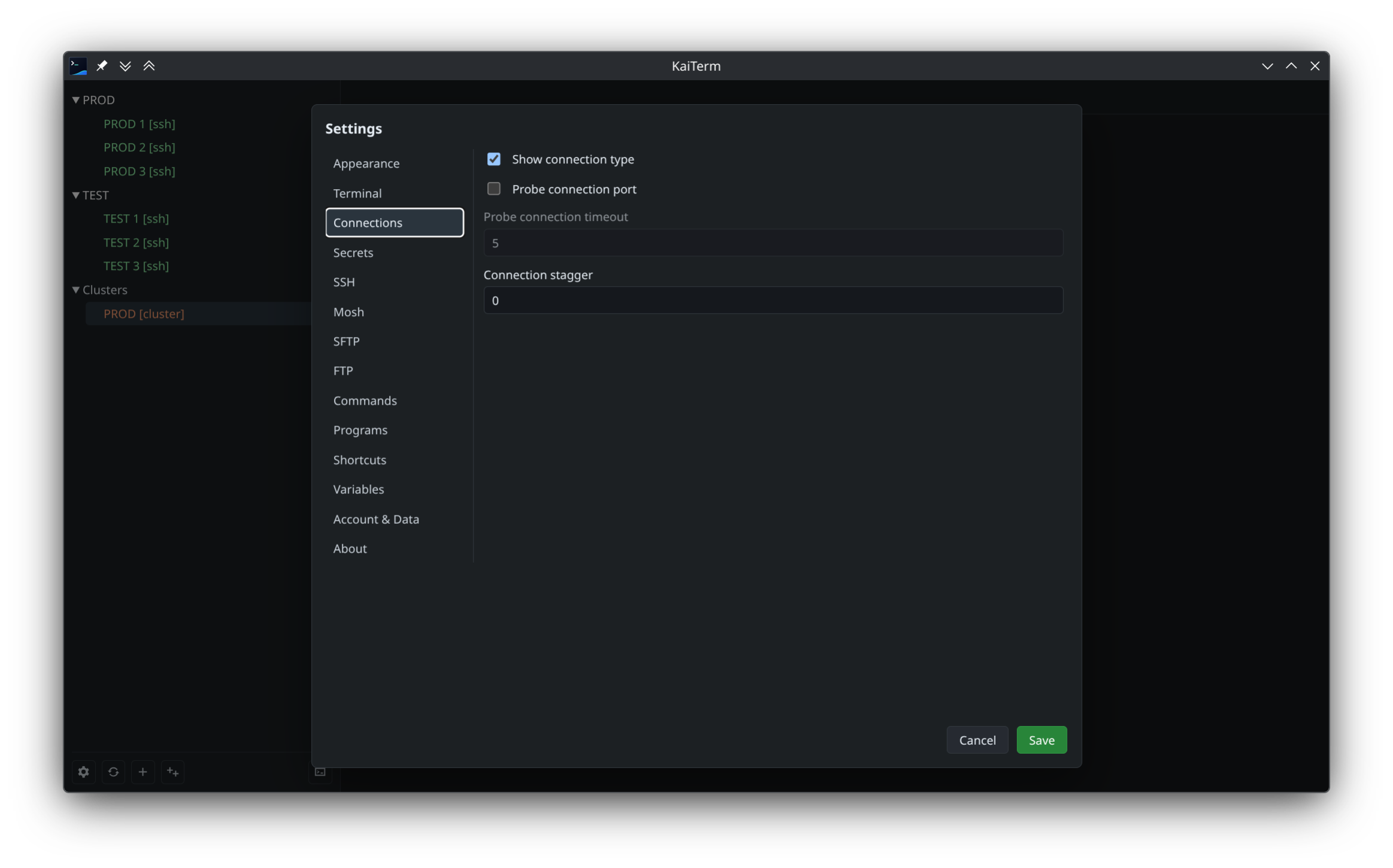Click the Probe connection timeout field
This screenshot has width=1393, height=868.
point(773,243)
